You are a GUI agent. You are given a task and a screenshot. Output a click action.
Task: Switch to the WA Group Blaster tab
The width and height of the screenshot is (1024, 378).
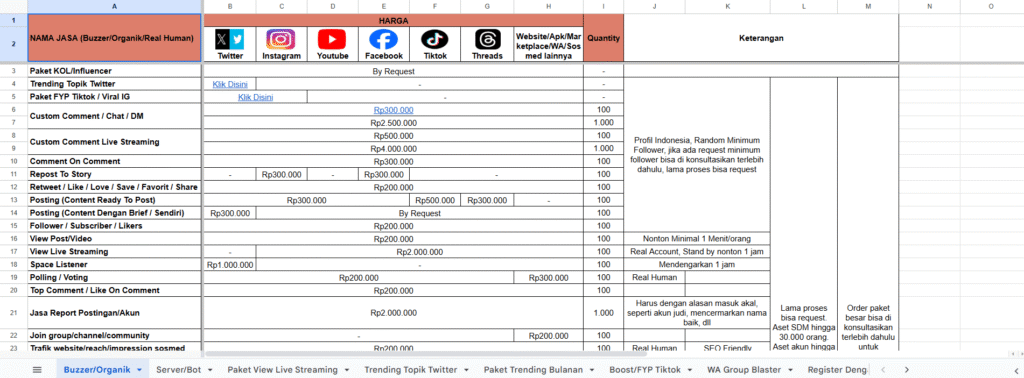coord(746,370)
